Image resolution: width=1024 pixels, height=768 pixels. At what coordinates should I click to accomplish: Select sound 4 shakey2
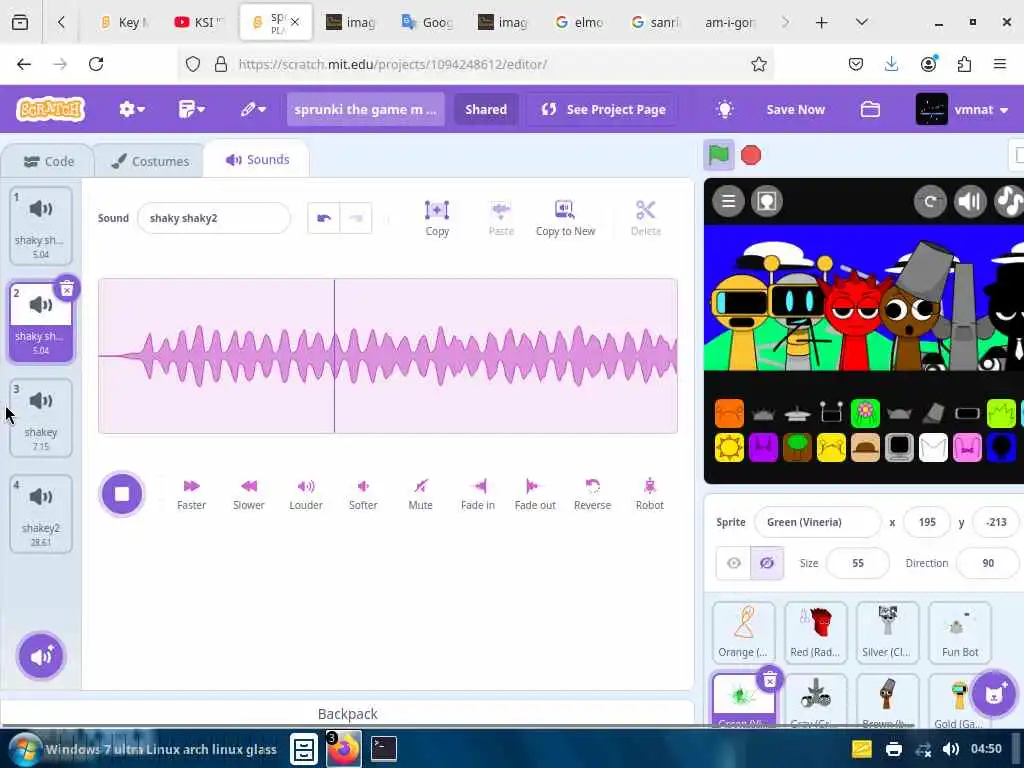[x=40, y=514]
